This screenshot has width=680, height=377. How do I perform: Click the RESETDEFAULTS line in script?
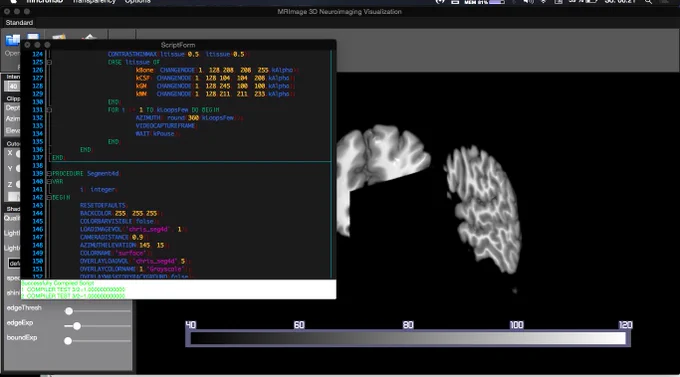point(104,205)
